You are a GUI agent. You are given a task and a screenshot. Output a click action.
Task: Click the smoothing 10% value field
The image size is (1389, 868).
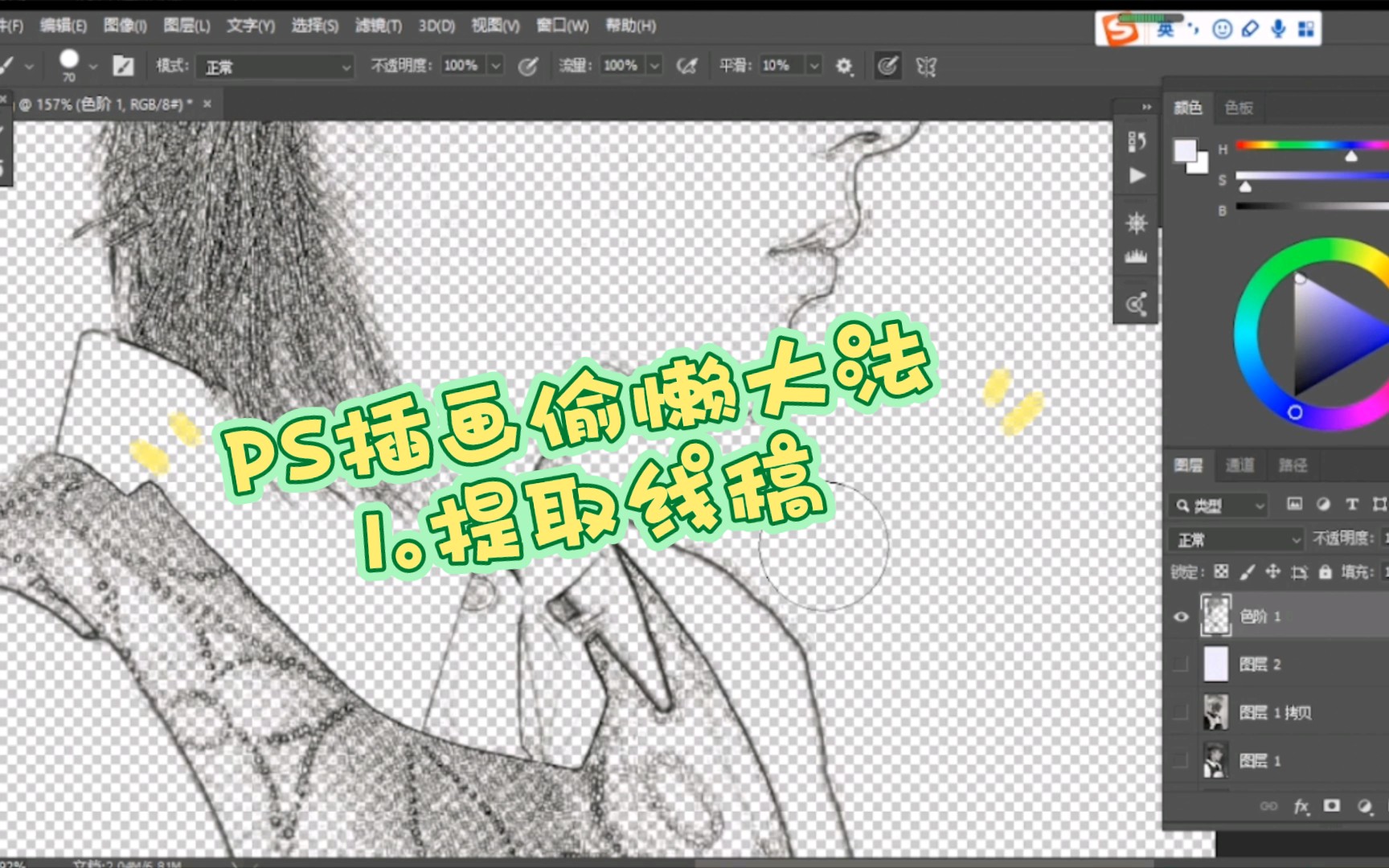pyautogui.click(x=781, y=66)
